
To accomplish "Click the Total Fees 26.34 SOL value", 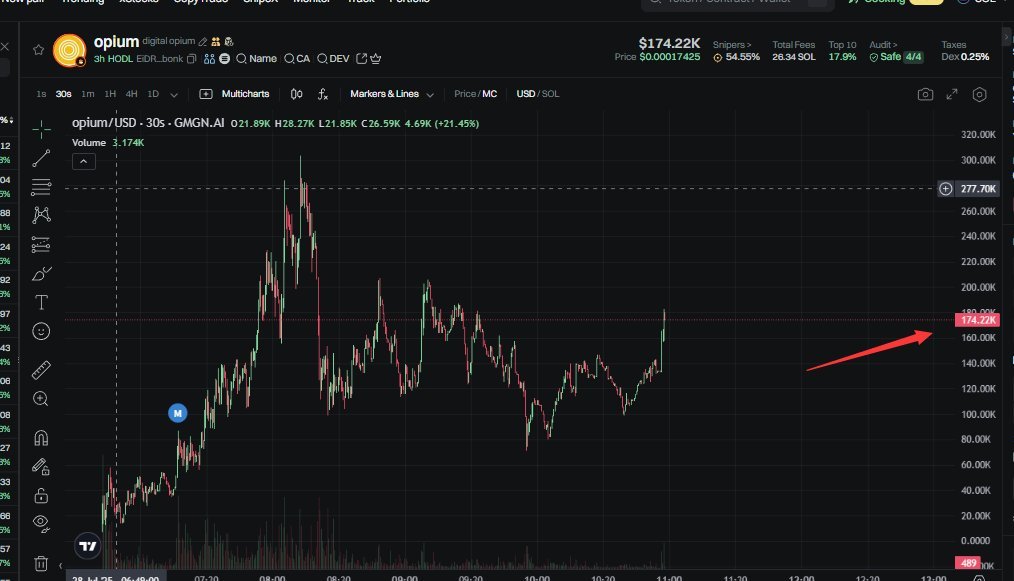I will (x=793, y=57).
